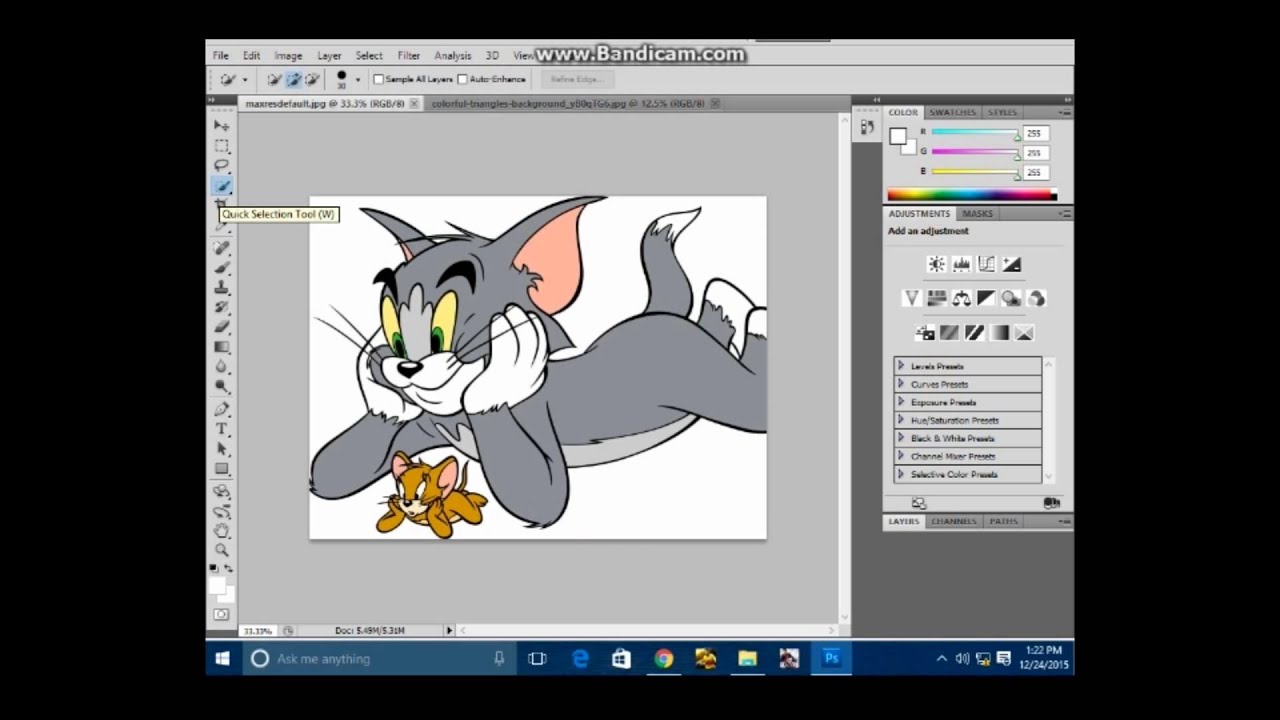Click the Exposure adjustment icon
This screenshot has height=720, width=1280.
(1011, 264)
